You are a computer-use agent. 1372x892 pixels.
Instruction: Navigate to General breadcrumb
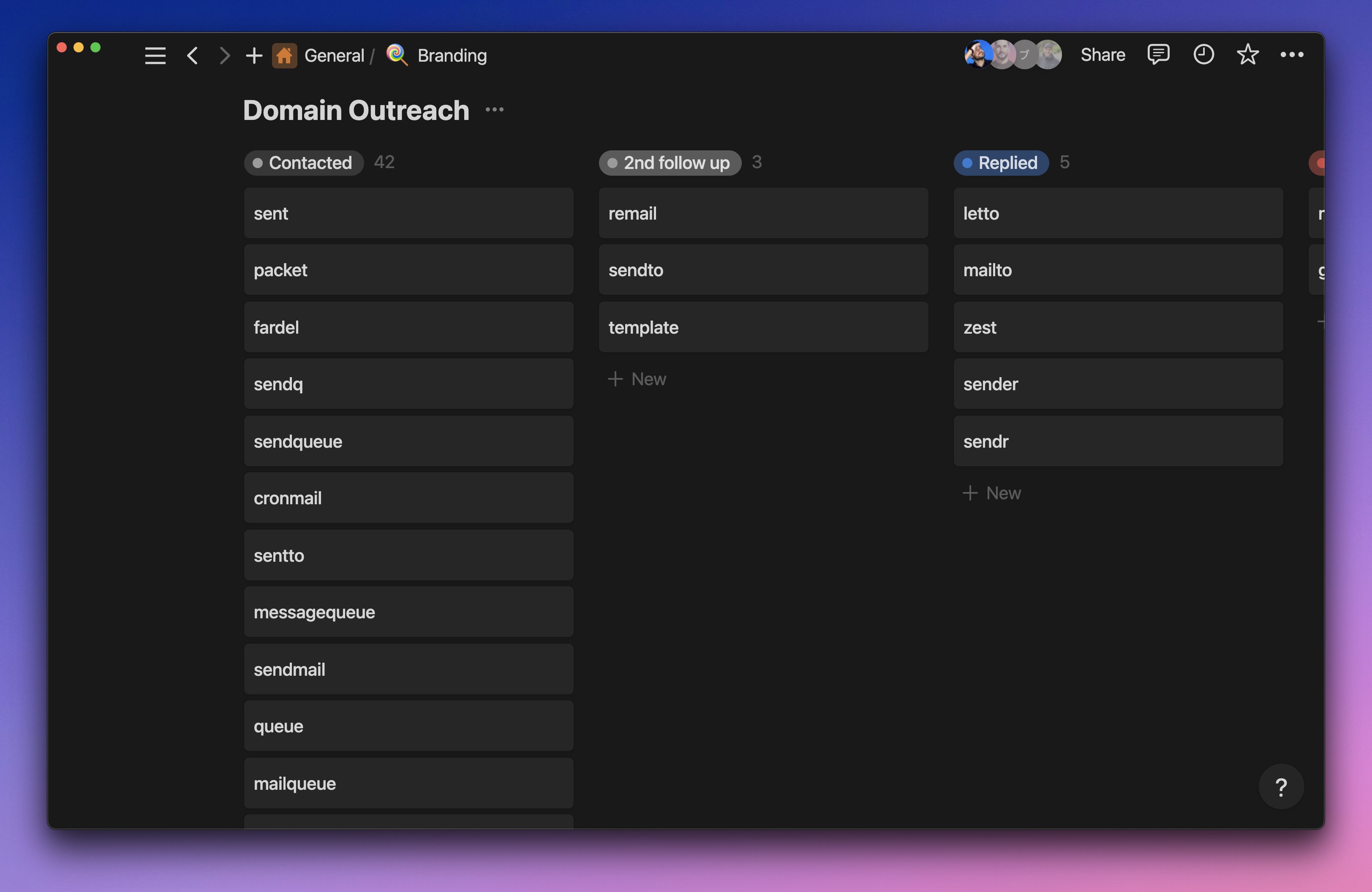(x=334, y=55)
